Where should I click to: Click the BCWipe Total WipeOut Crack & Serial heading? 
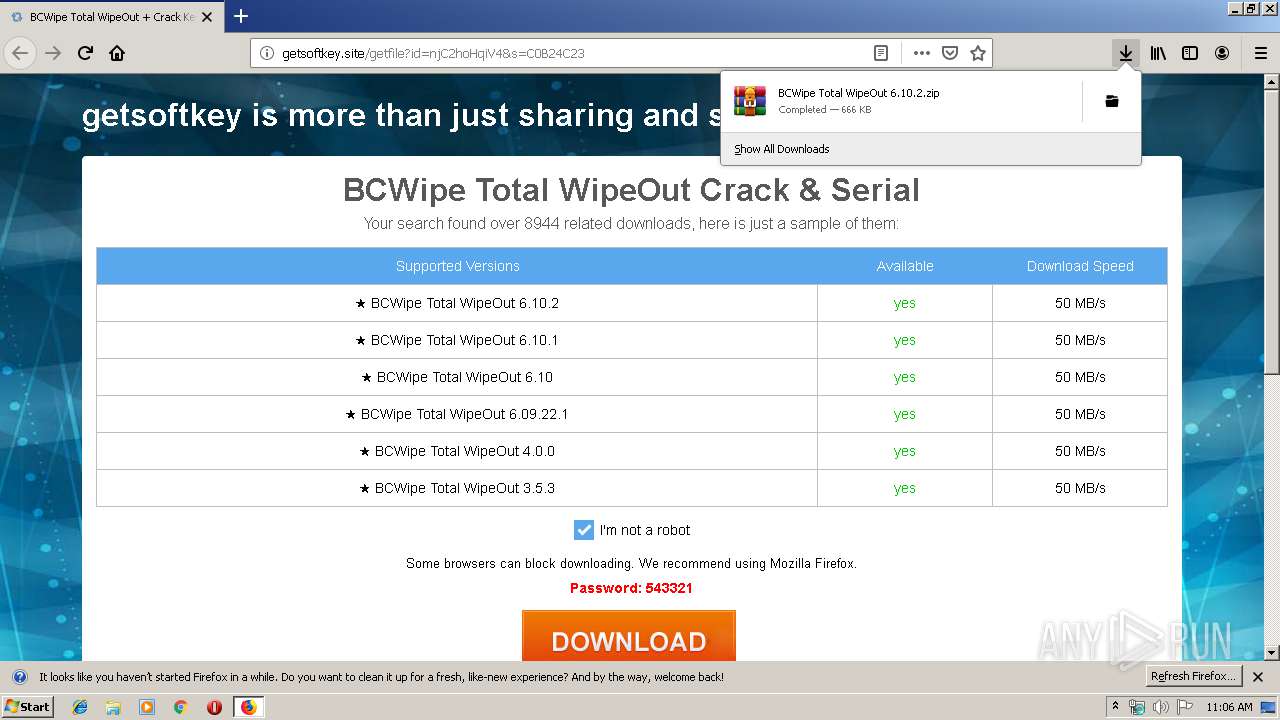pos(631,189)
